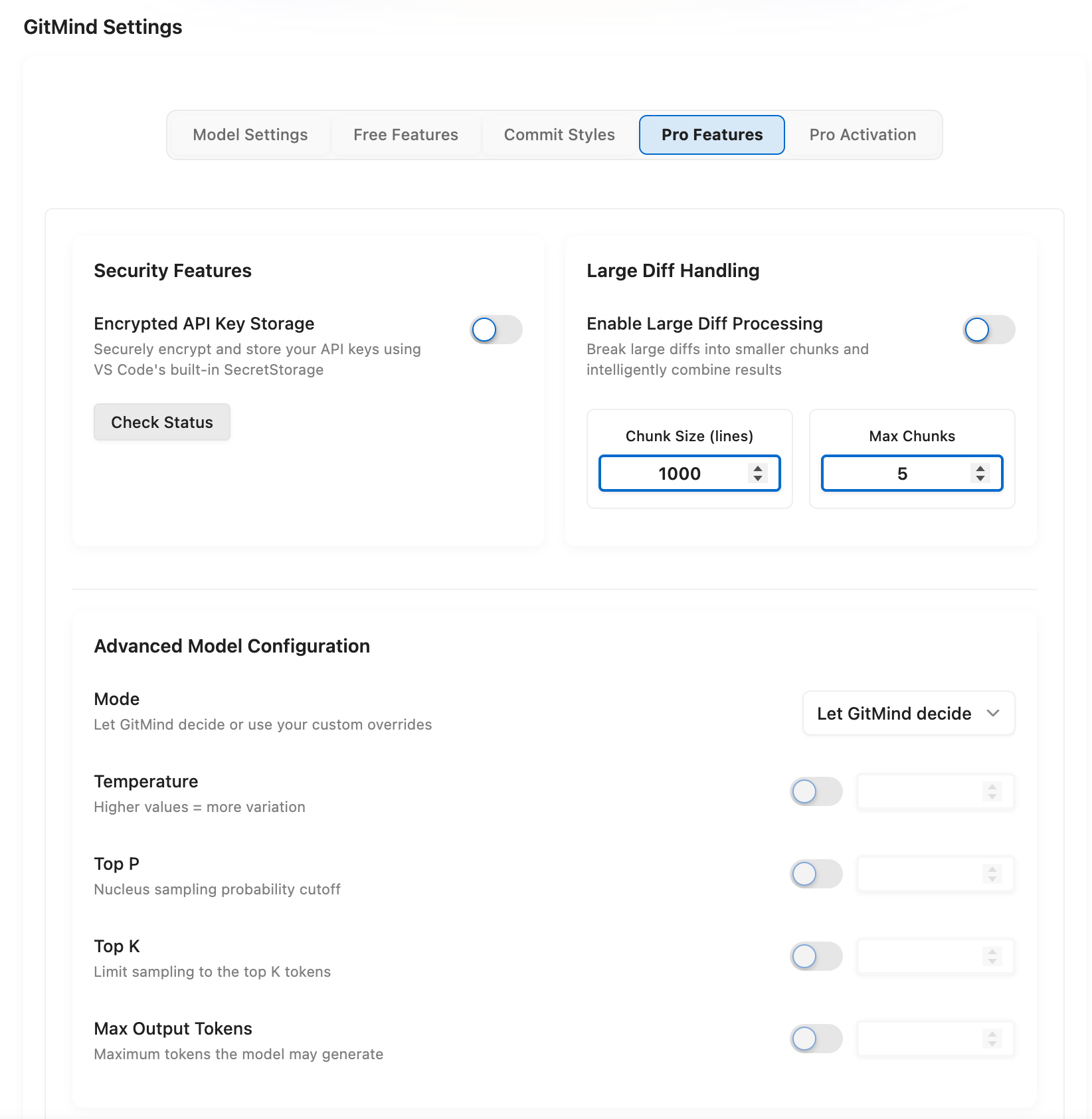The height and width of the screenshot is (1119, 1092).
Task: Click the Max Output Tokens stepper arrows
Action: pos(992,1039)
